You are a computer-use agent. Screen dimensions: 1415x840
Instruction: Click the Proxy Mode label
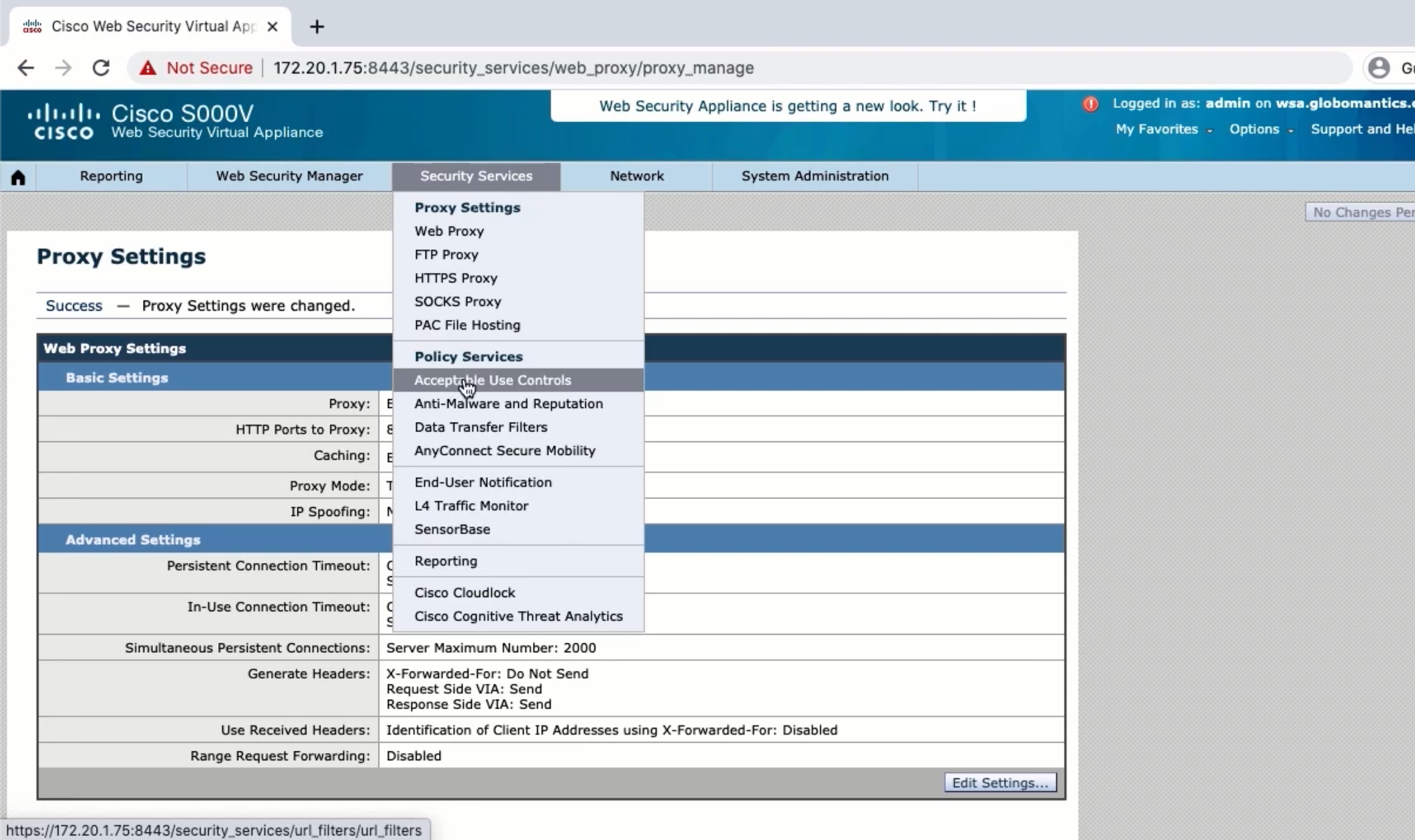pos(330,486)
